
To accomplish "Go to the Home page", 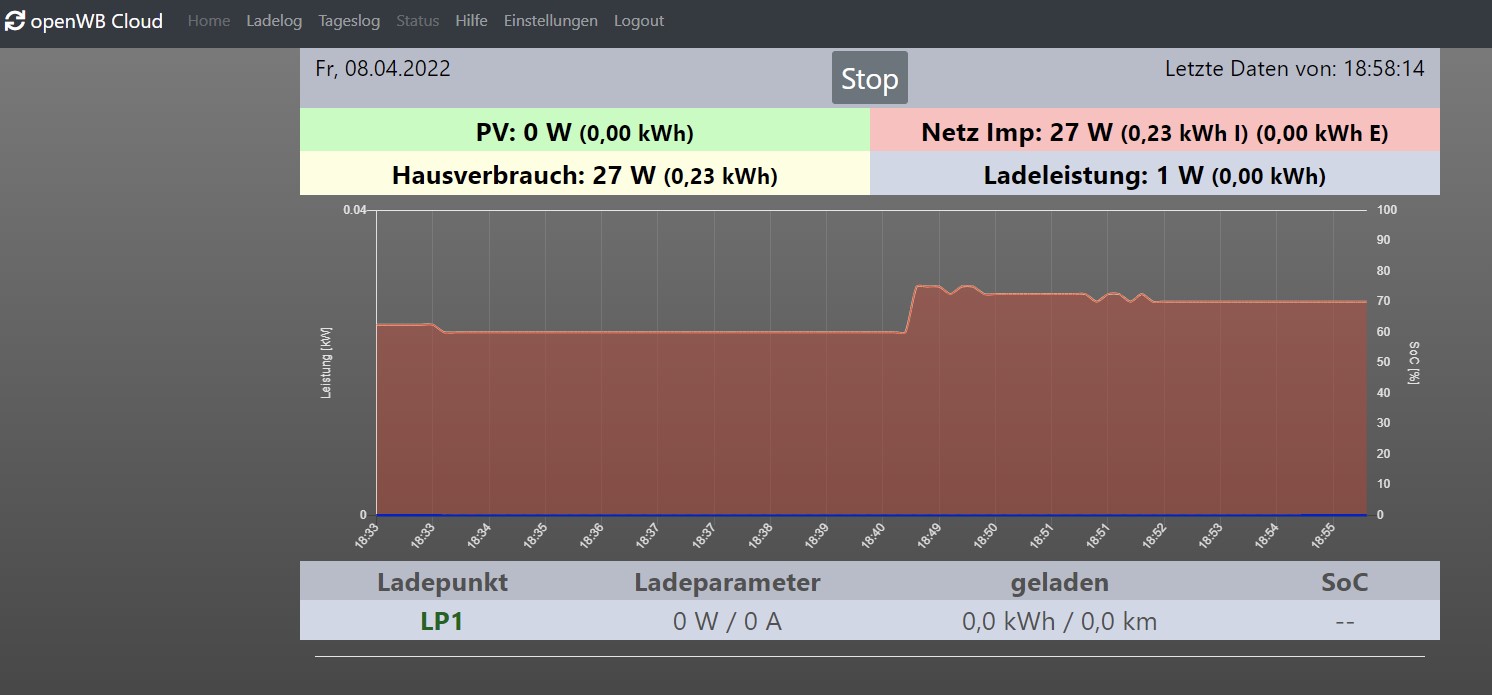I will click(209, 21).
